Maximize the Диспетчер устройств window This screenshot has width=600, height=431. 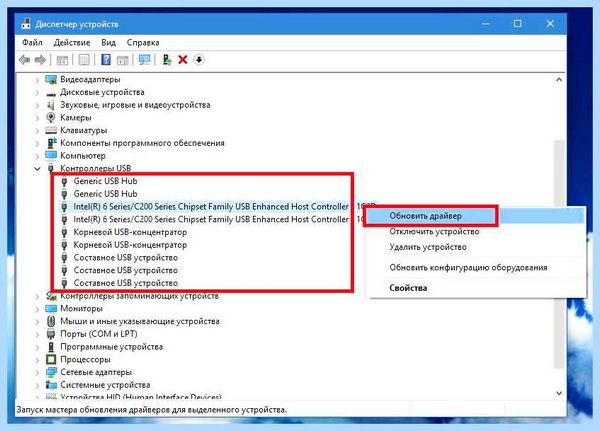517,24
